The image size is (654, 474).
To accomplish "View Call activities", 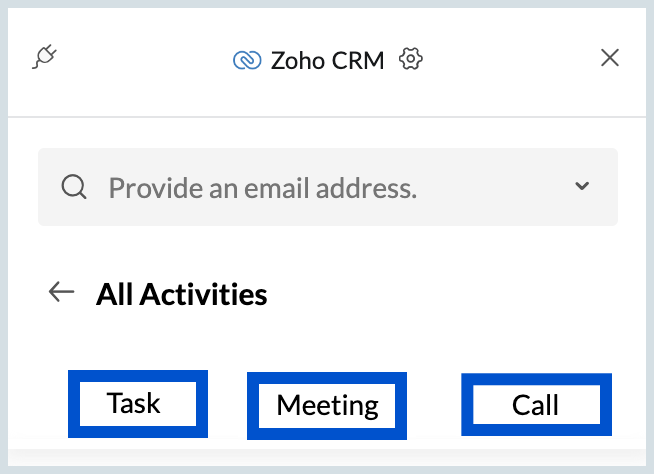I will pos(536,405).
